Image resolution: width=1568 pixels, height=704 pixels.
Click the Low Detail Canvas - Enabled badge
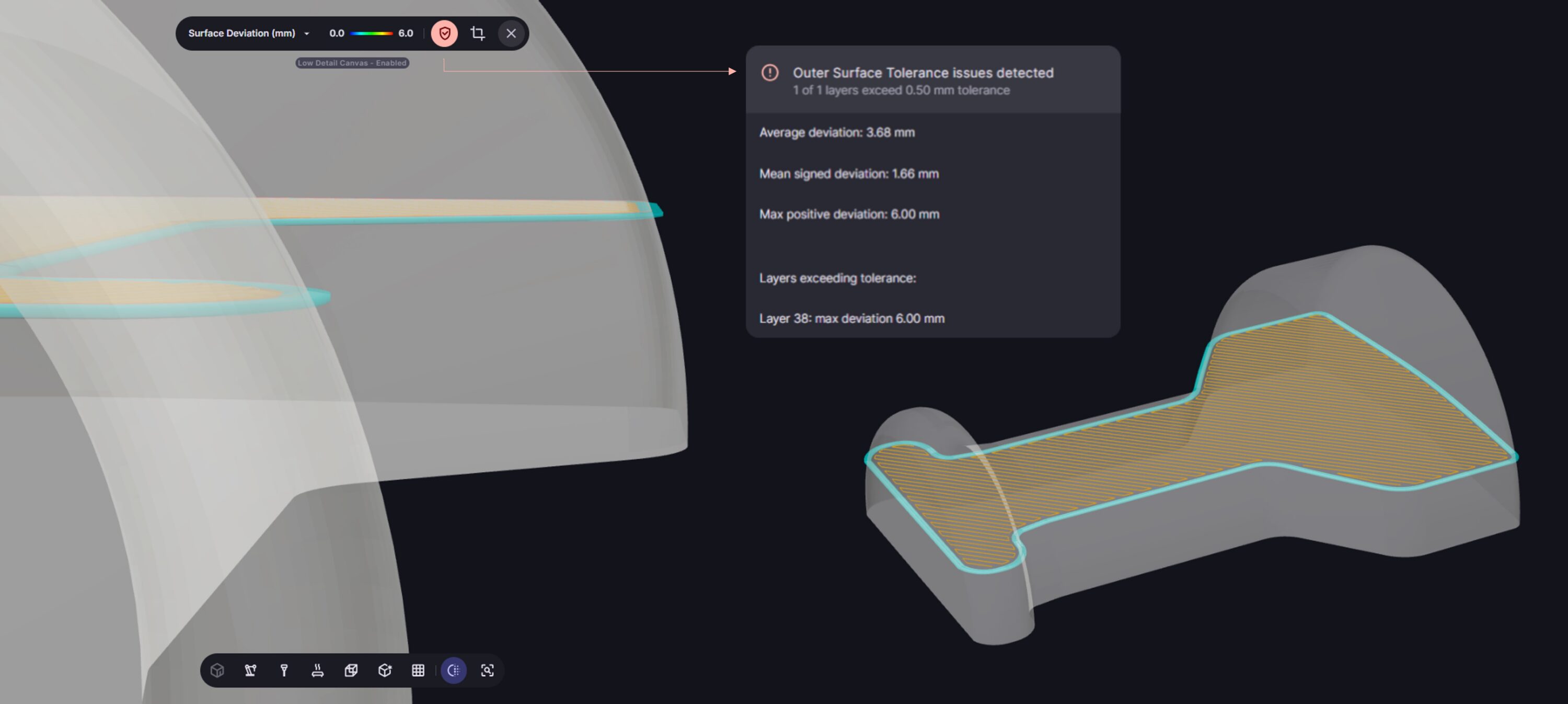(352, 63)
